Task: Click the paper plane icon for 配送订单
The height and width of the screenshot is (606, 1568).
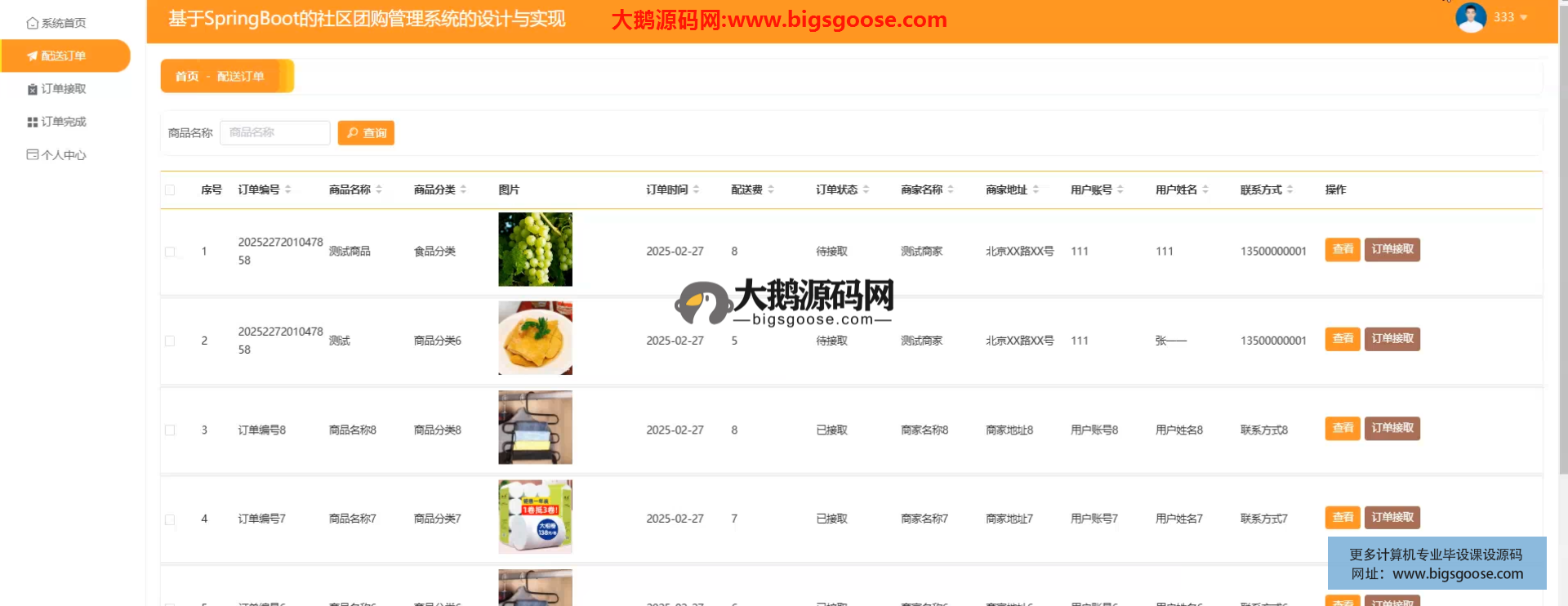Action: (32, 56)
